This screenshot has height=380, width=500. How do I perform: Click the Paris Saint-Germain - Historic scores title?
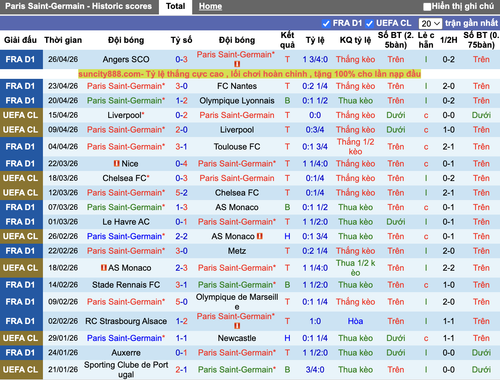[x=78, y=6]
